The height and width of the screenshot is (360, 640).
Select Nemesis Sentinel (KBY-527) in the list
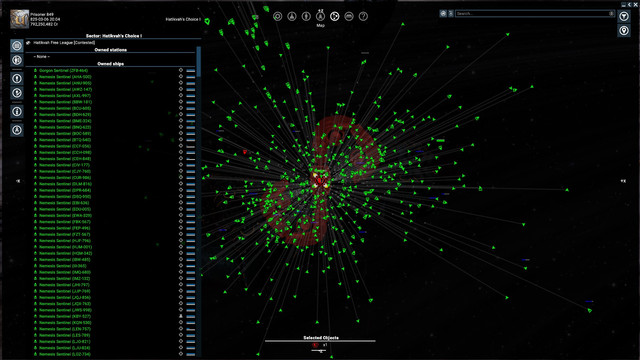(65, 316)
